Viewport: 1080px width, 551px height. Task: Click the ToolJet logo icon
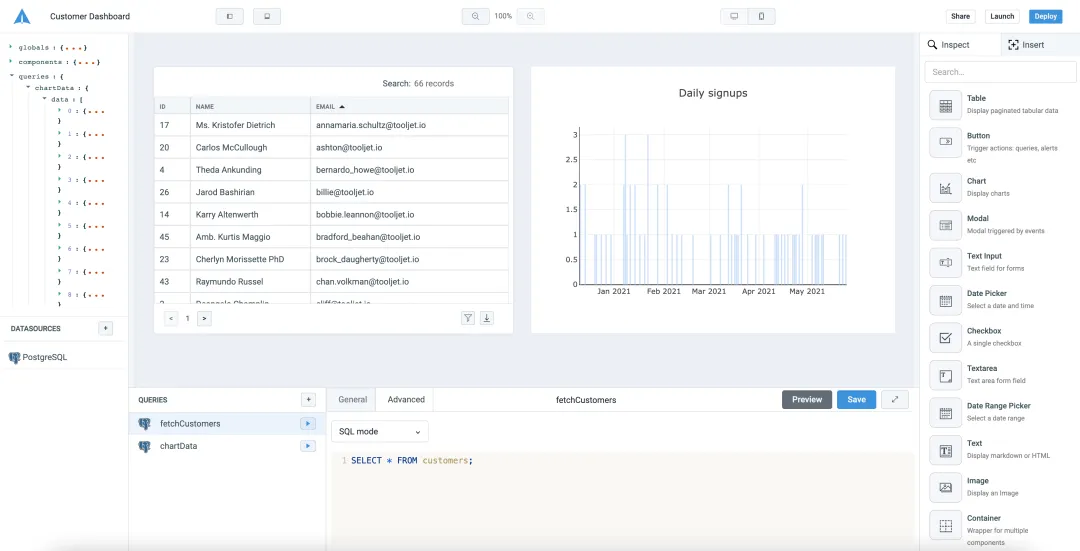point(22,16)
